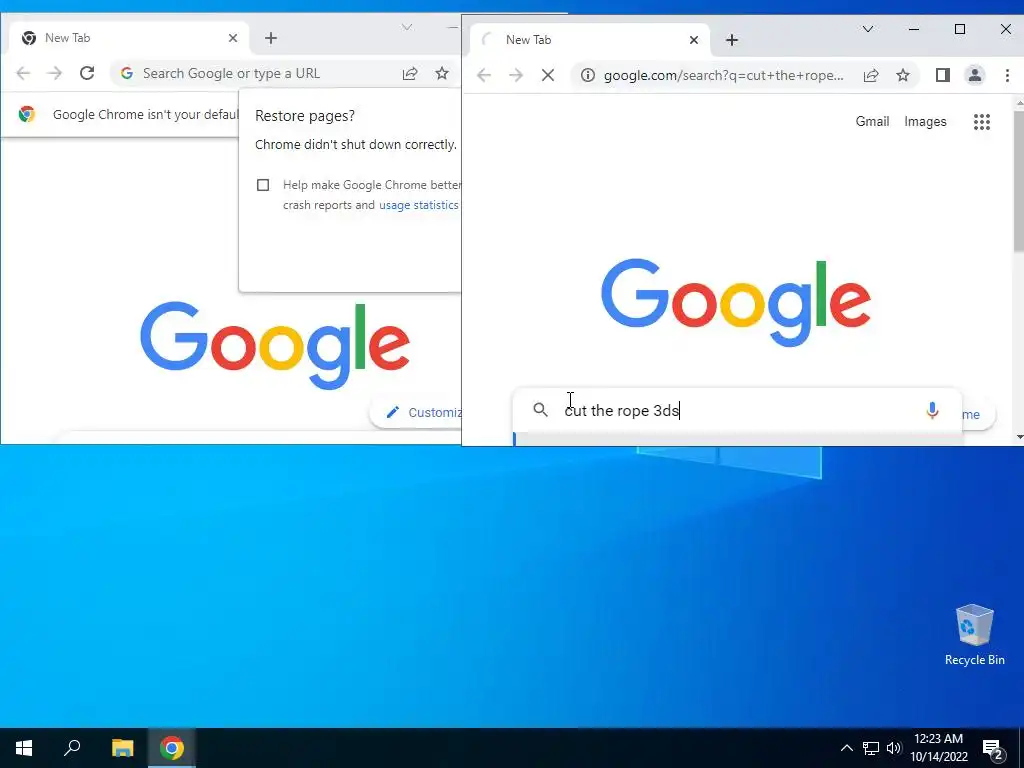Open Images link
Screen dimensions: 1024x768
tap(925, 121)
